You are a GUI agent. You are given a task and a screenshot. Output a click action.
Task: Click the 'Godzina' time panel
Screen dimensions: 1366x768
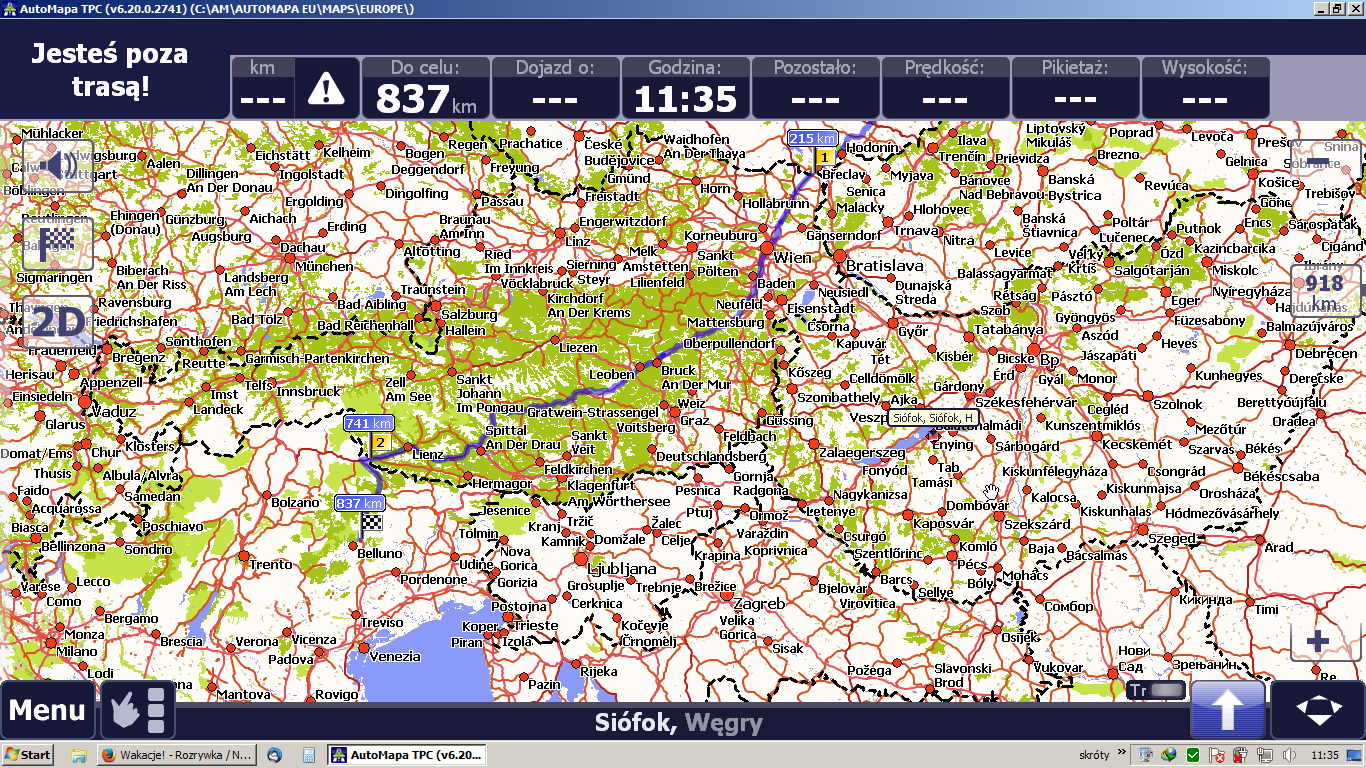tap(685, 89)
